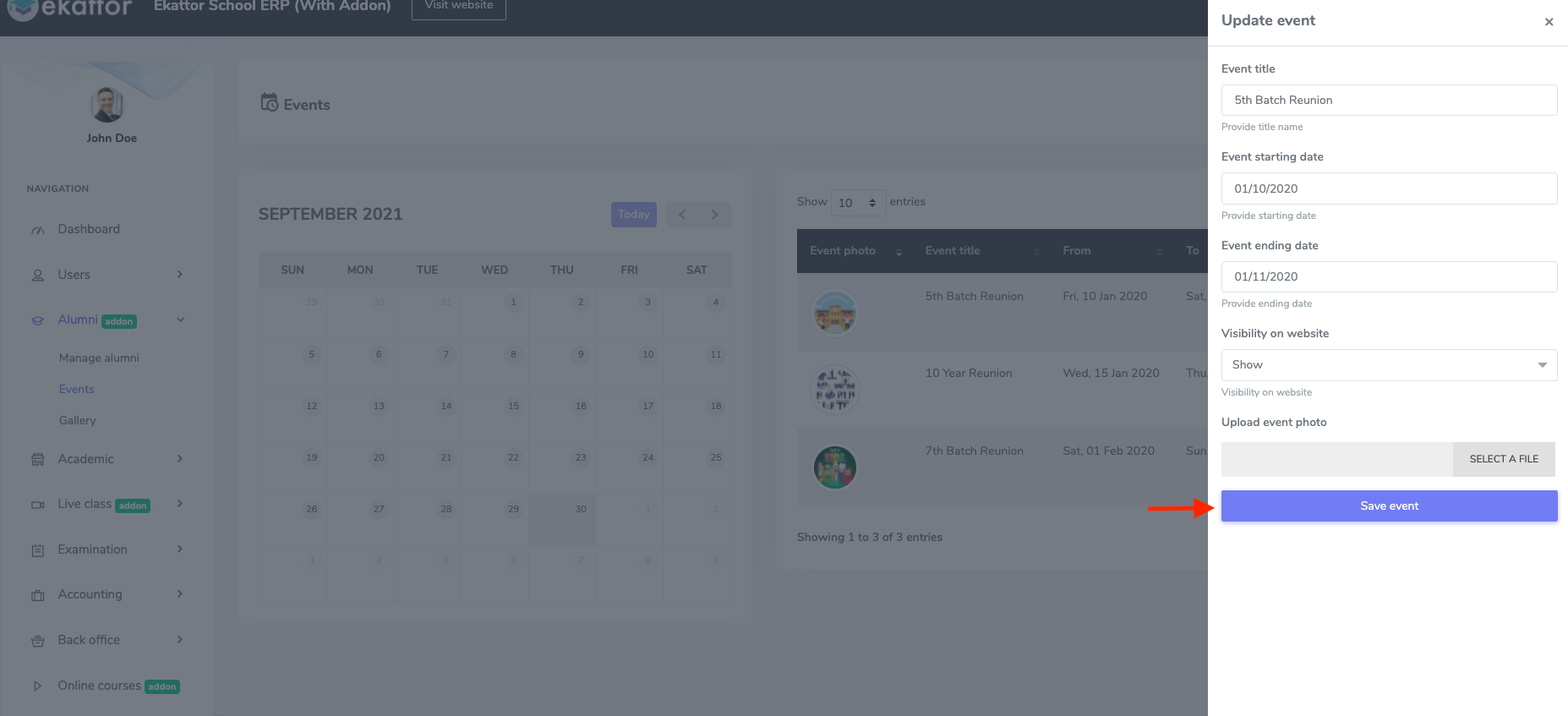Click the SELECT A FILE button
This screenshot has height=716, width=1568.
point(1503,459)
